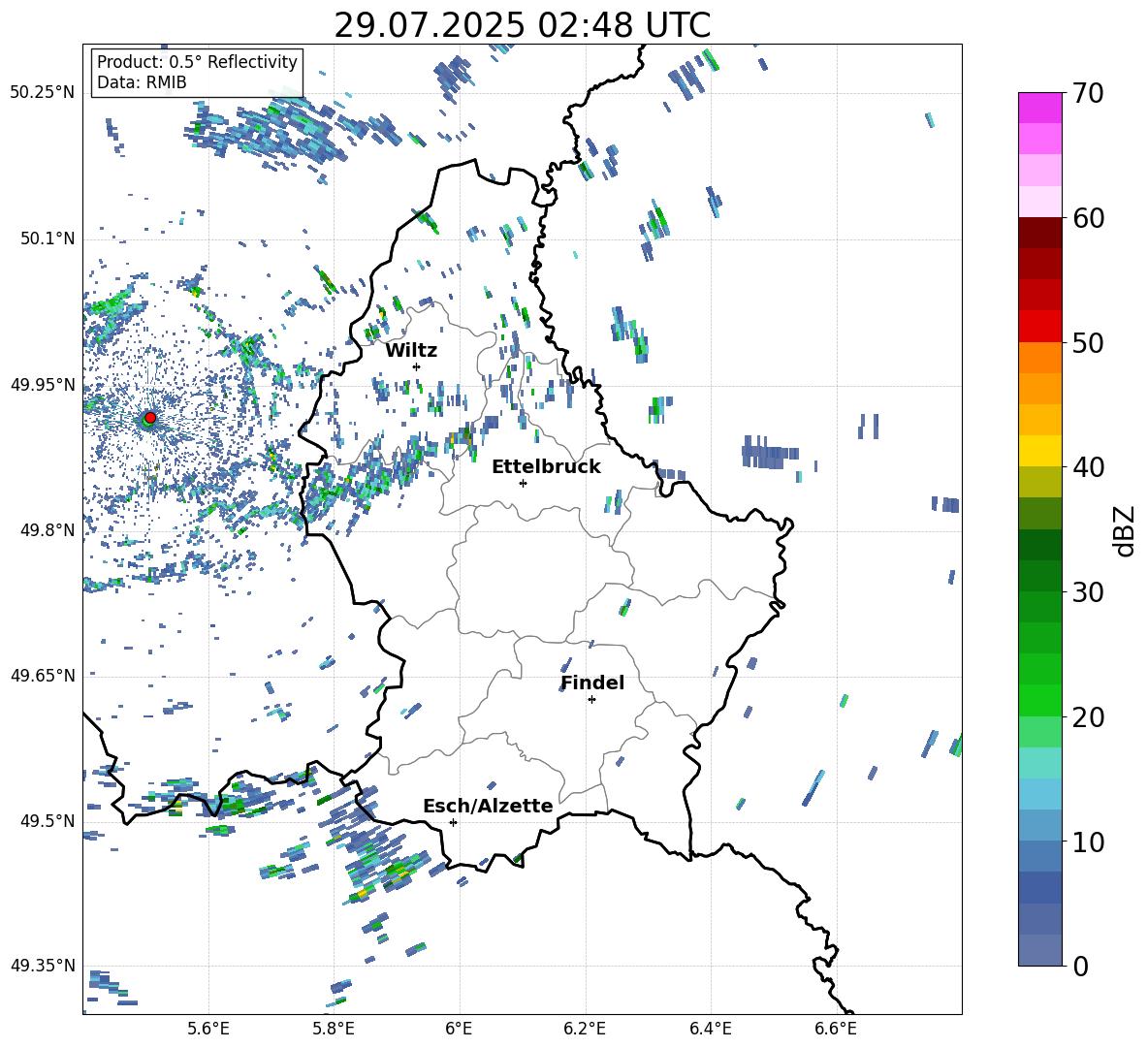
Task: Click the 60 colorbar tick label
Action: tap(1088, 218)
